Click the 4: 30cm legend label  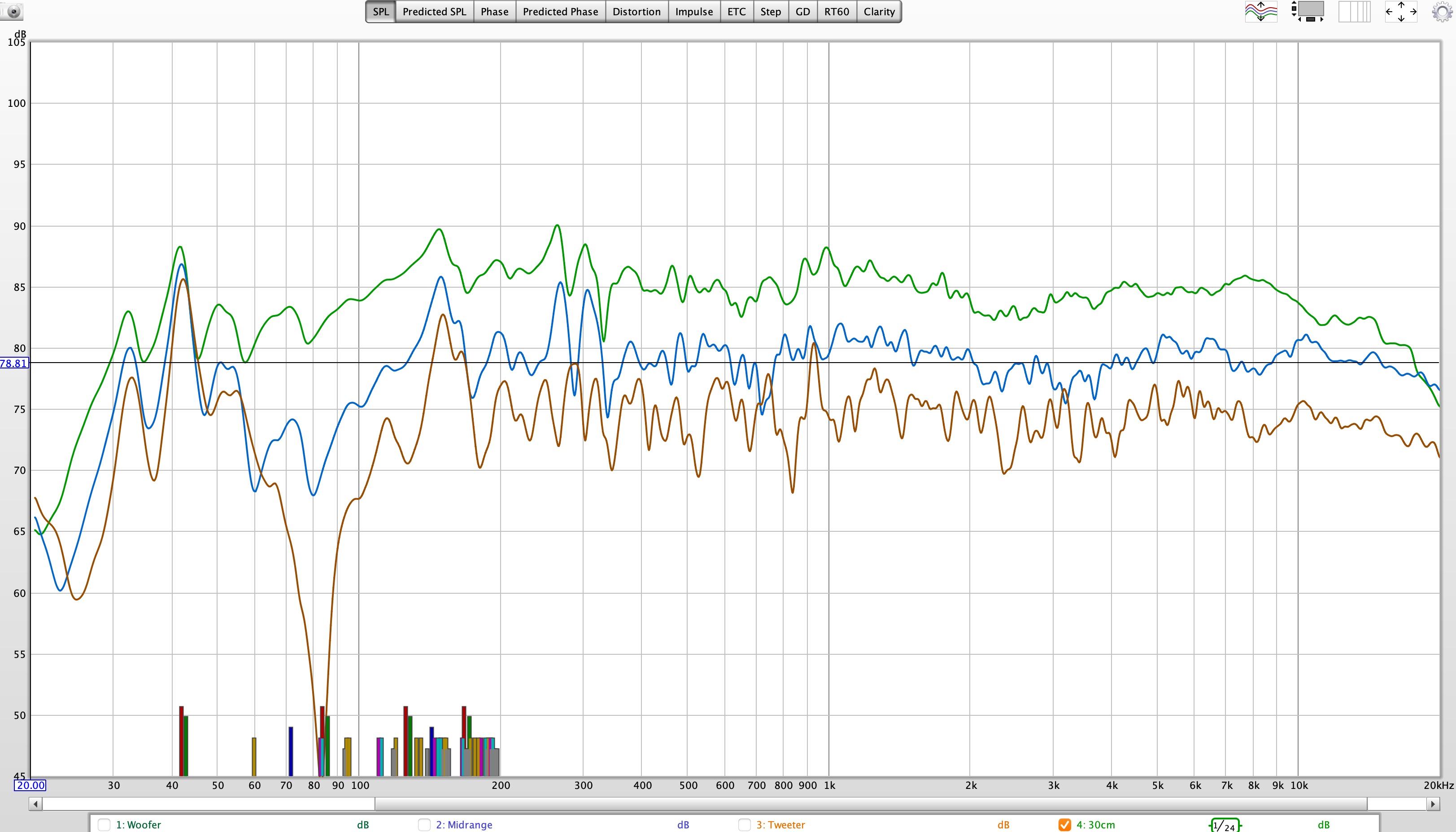(x=1095, y=824)
